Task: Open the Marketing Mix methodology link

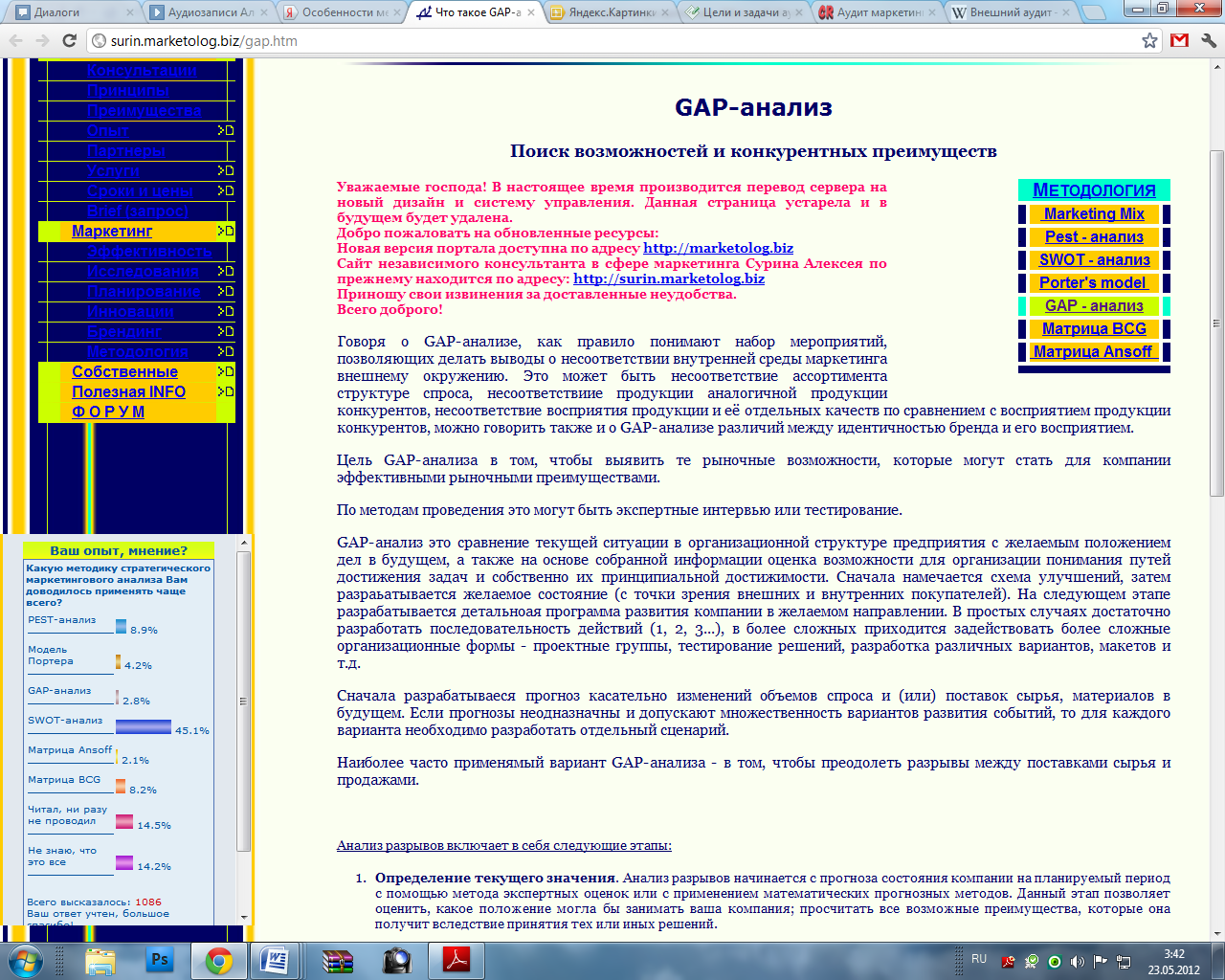Action: [x=1094, y=214]
